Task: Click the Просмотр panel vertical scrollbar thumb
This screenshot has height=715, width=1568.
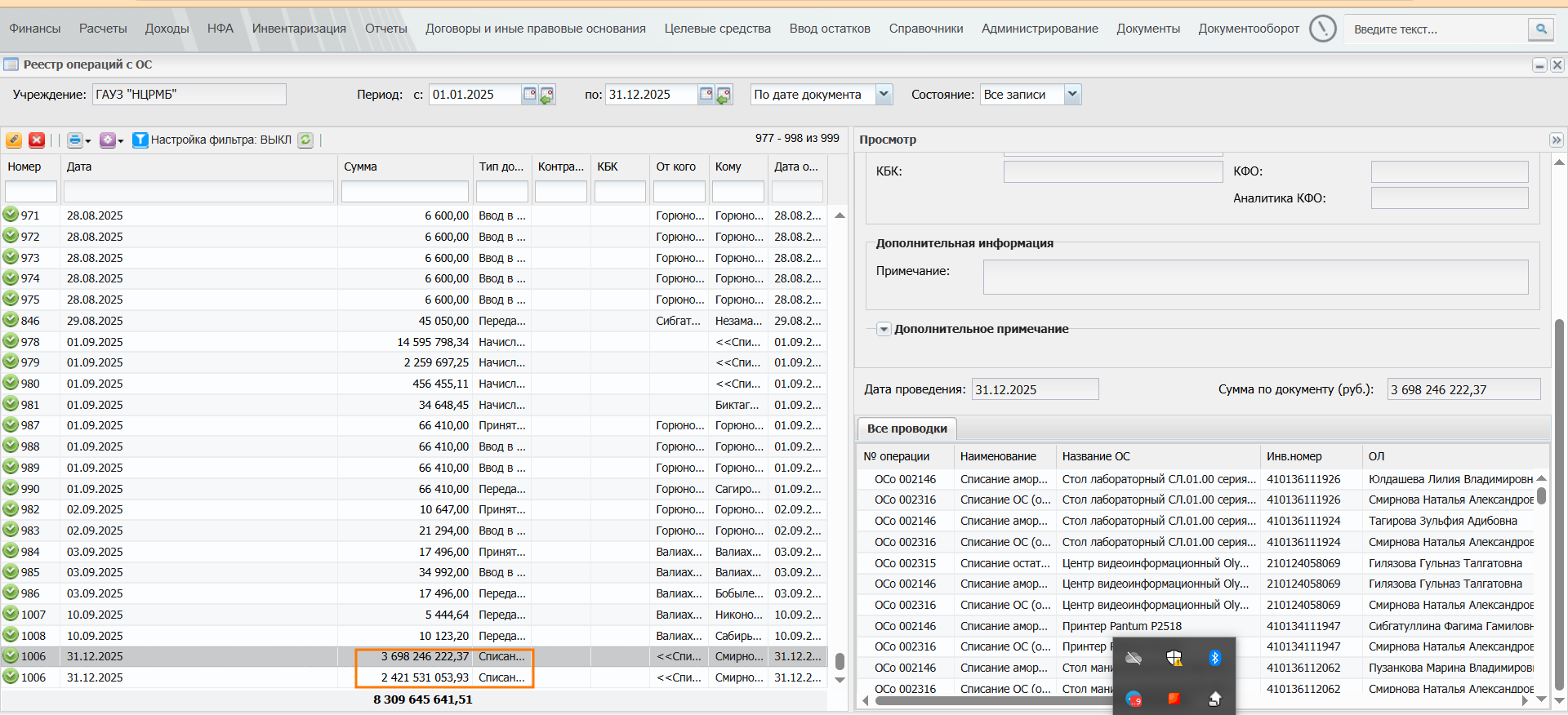Action: (1559, 504)
